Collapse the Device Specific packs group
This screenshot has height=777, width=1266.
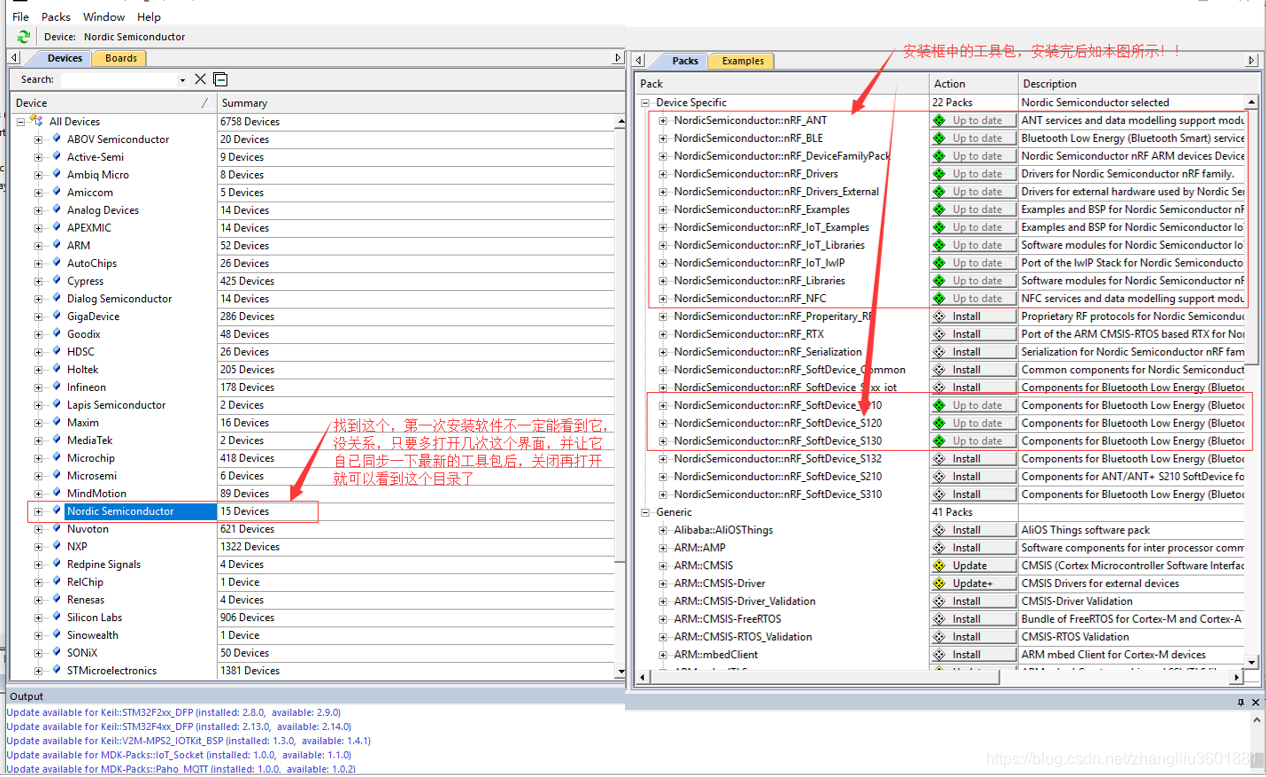[646, 103]
